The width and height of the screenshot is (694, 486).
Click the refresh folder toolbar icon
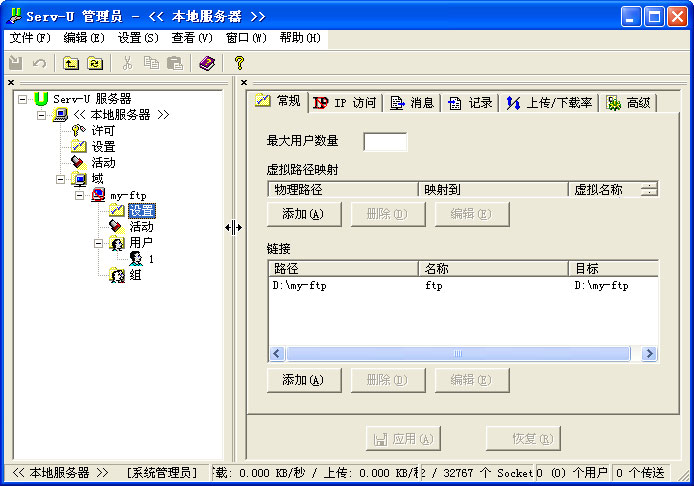(x=95, y=63)
